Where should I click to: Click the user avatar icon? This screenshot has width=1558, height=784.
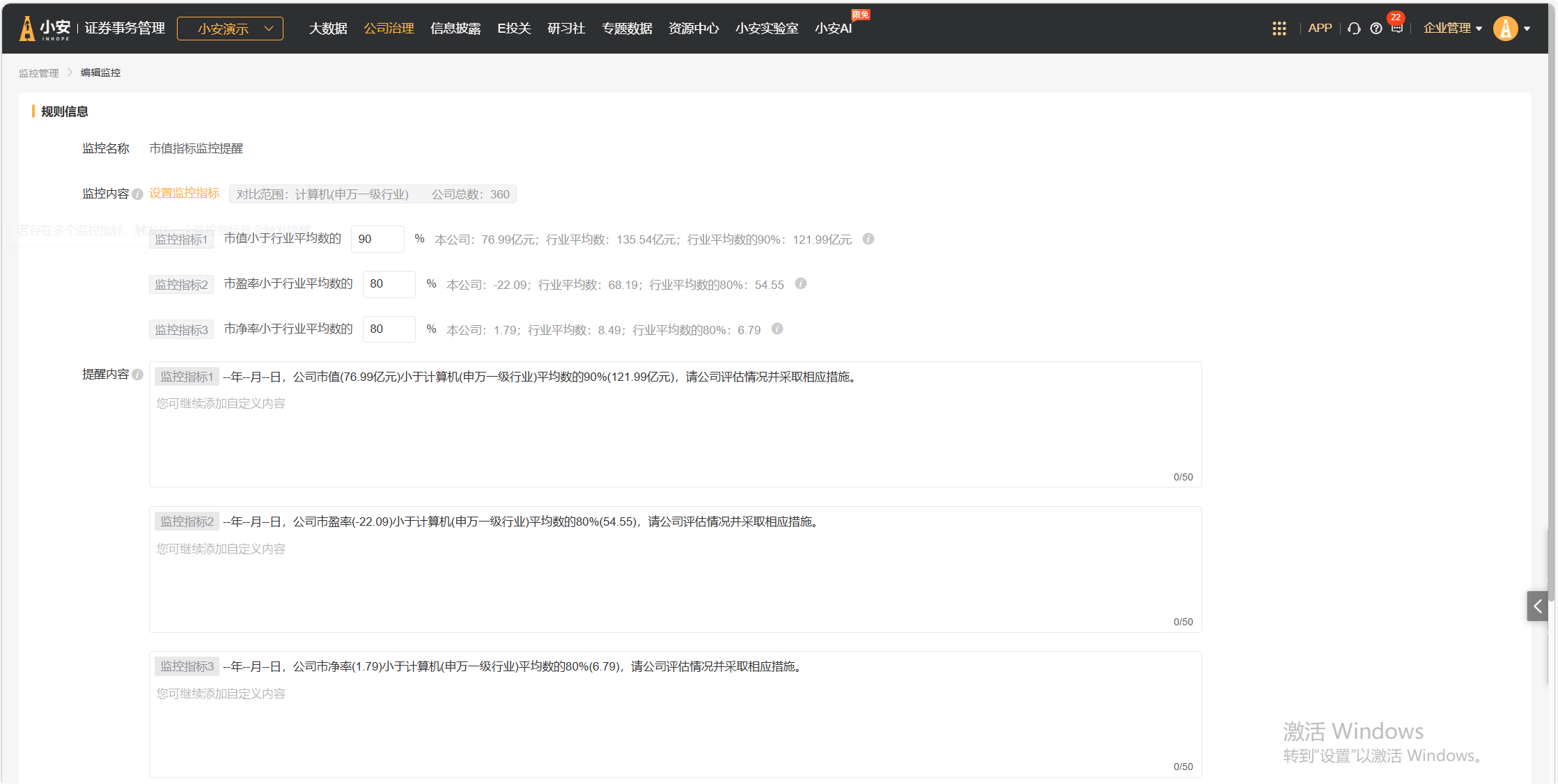click(x=1505, y=29)
